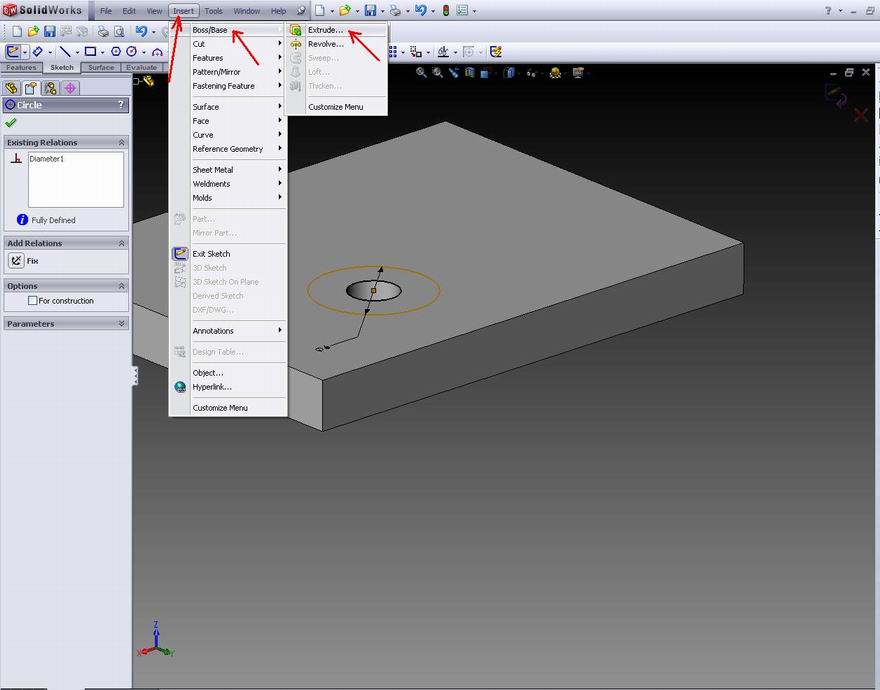Open the Tools menu
880x690 pixels.
tap(214, 11)
